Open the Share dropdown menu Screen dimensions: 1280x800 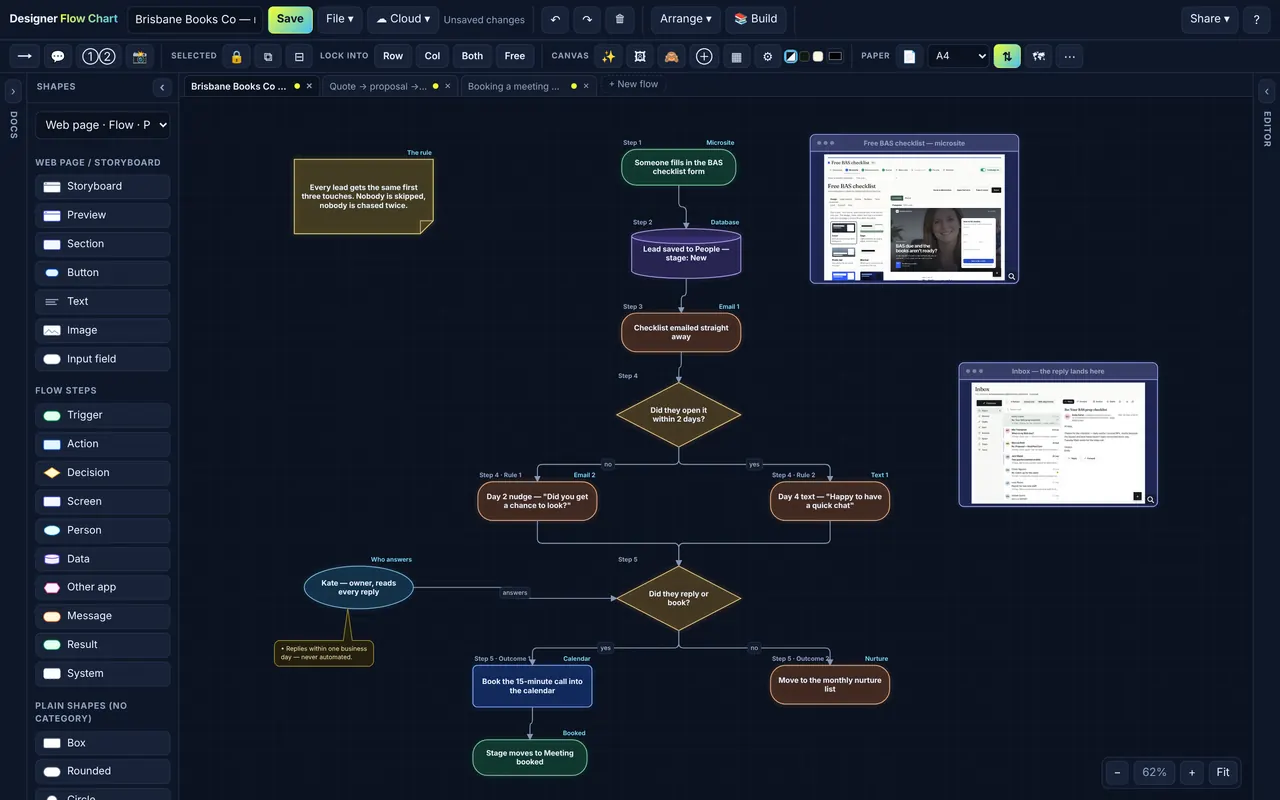[x=1210, y=19]
